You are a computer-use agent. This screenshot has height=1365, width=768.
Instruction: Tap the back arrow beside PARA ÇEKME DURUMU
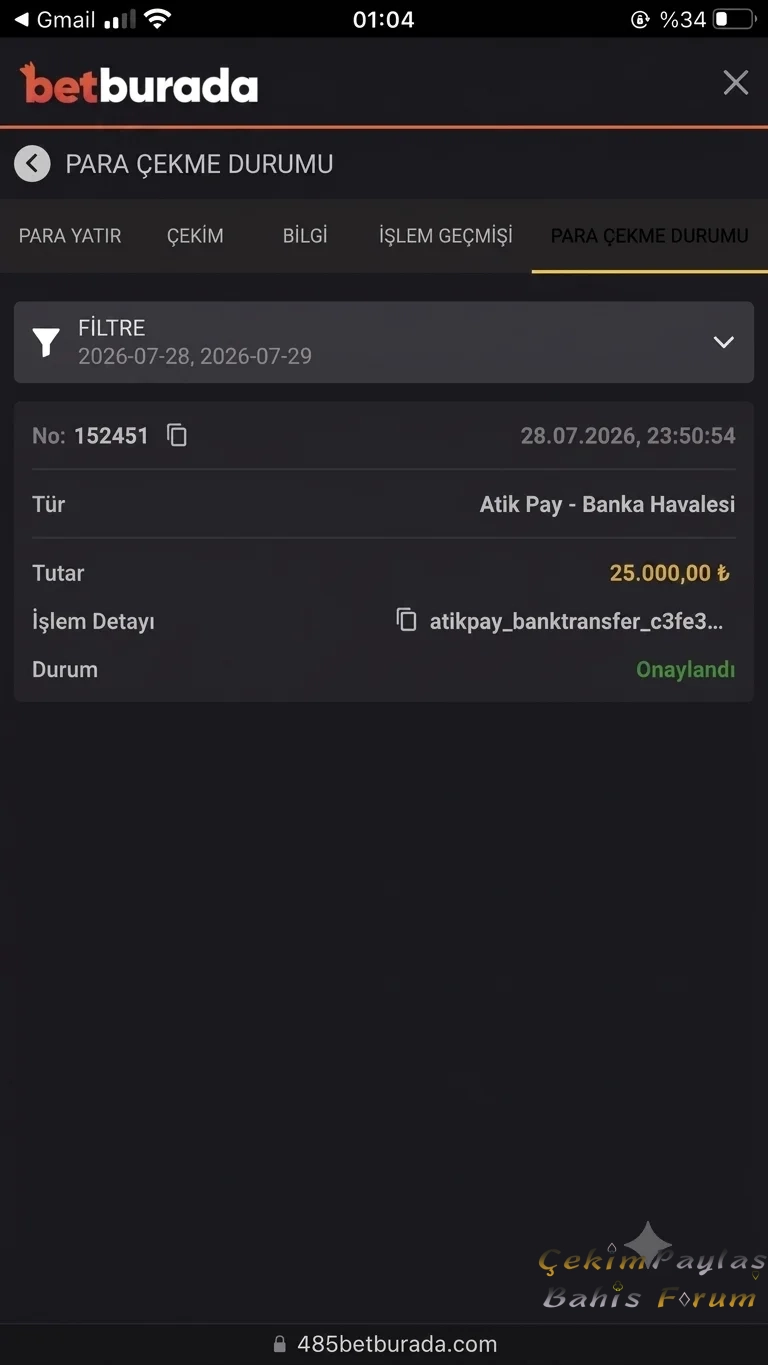(x=32, y=163)
